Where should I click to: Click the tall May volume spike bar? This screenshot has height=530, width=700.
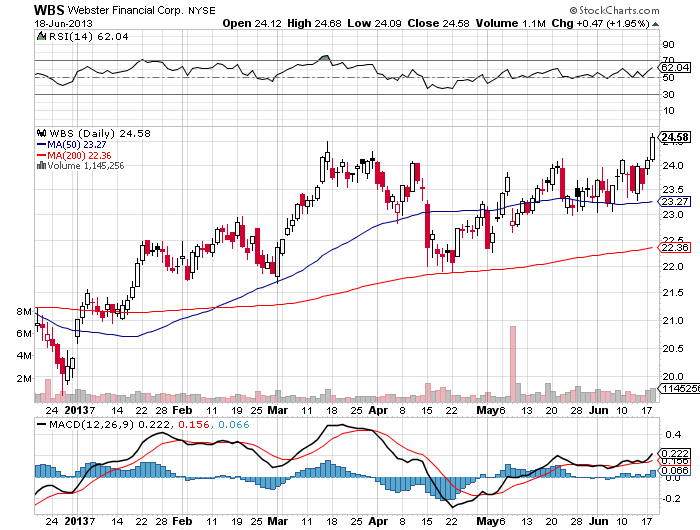[x=513, y=364]
